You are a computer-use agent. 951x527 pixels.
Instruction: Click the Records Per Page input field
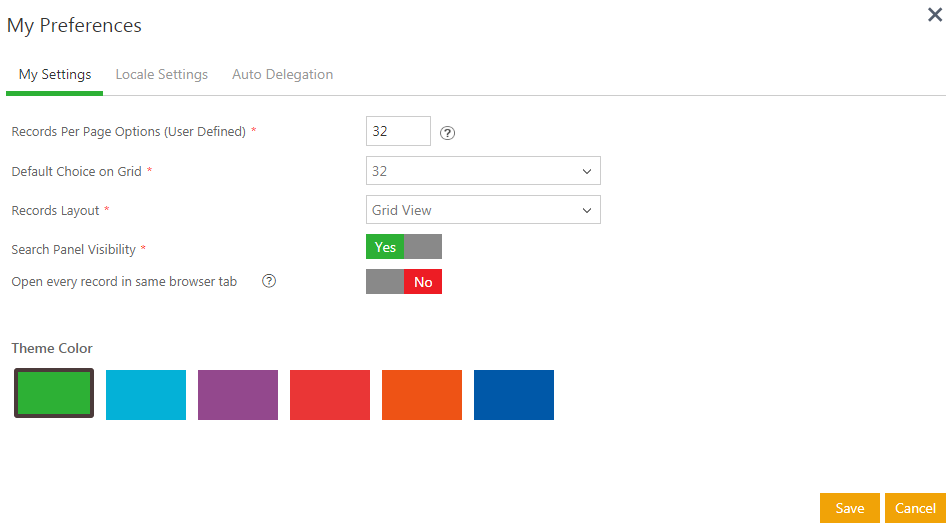(x=398, y=131)
